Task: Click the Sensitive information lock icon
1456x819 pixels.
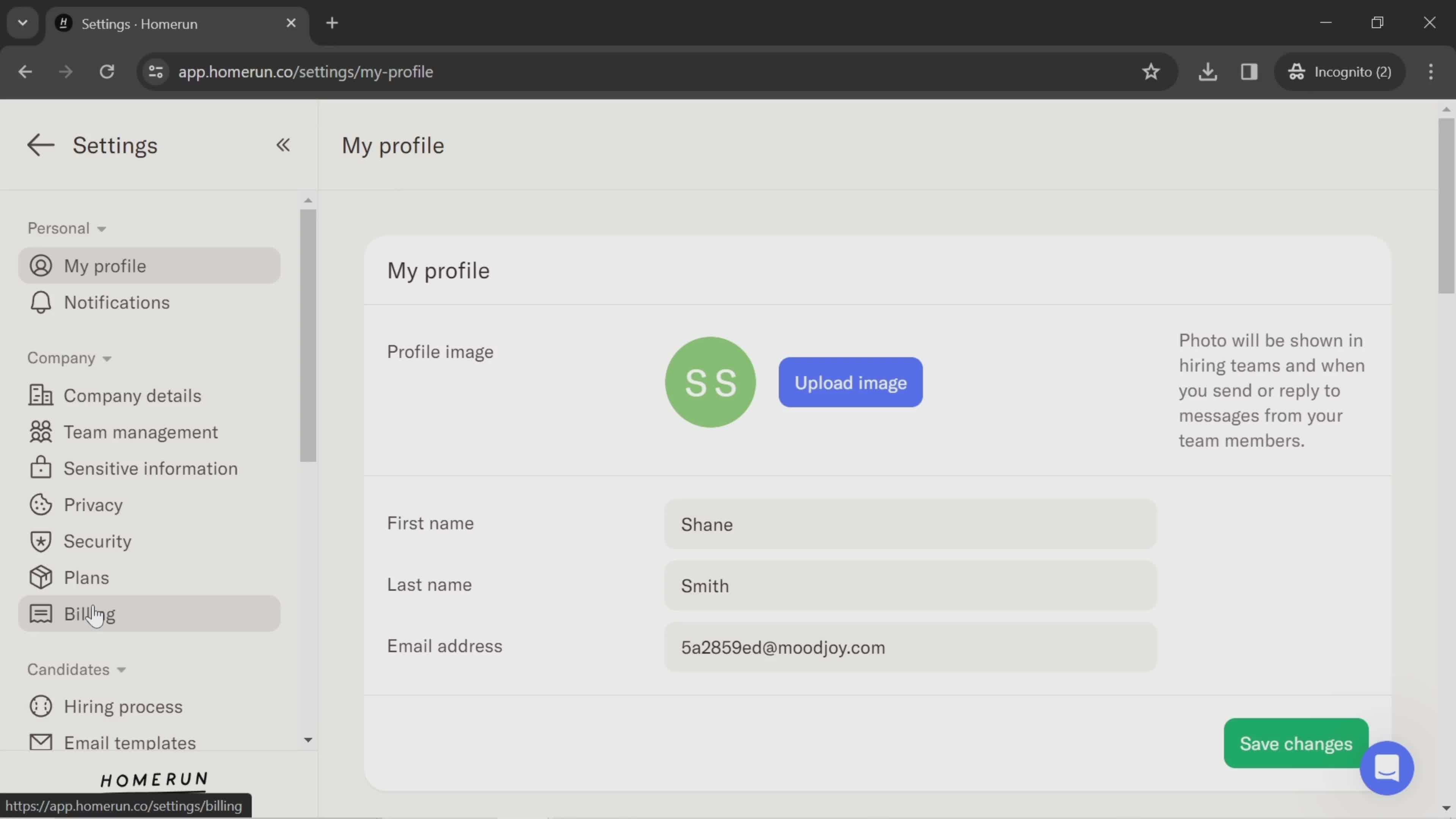Action: (x=41, y=468)
